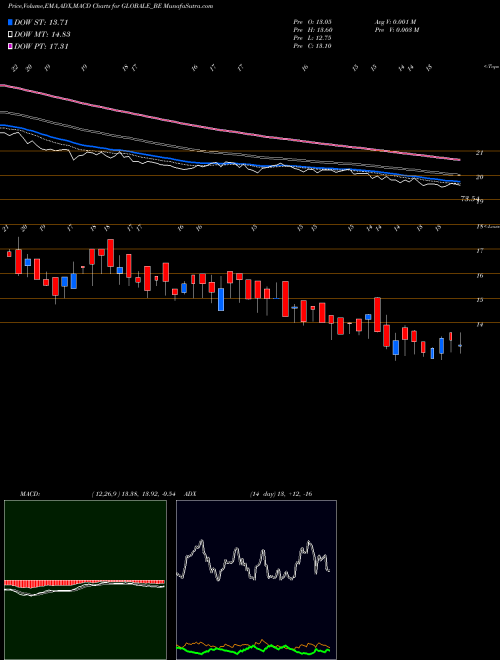Select the 'DOW MT: 14.83' legend text
This screenshot has height=660, width=500.
pyautogui.click(x=42, y=35)
